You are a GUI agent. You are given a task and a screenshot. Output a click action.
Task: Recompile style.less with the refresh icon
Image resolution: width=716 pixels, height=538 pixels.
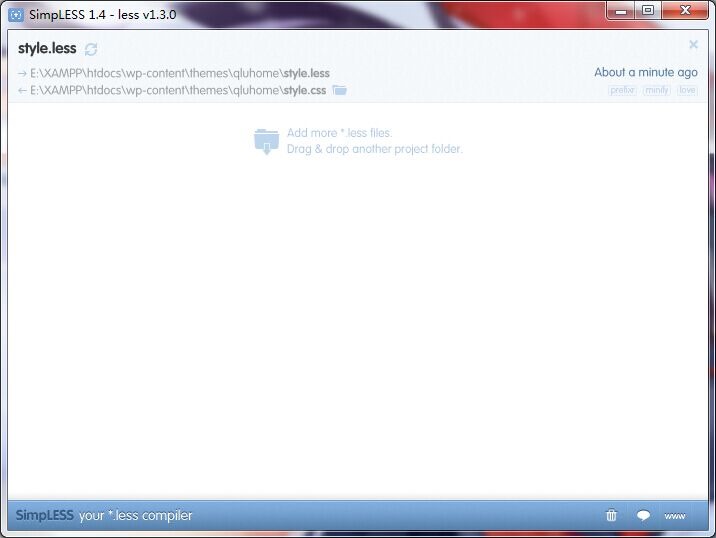pyautogui.click(x=91, y=49)
